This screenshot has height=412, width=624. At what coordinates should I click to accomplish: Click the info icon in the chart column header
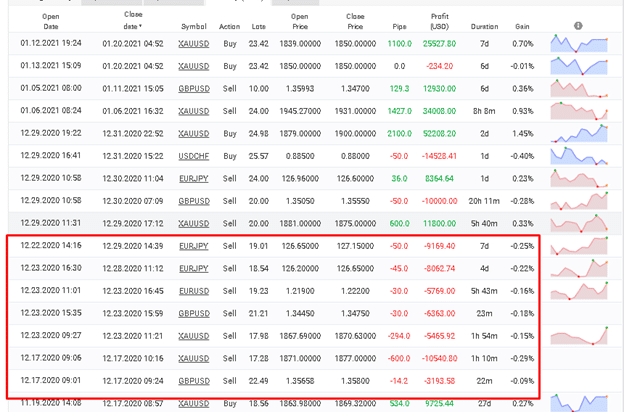578,26
